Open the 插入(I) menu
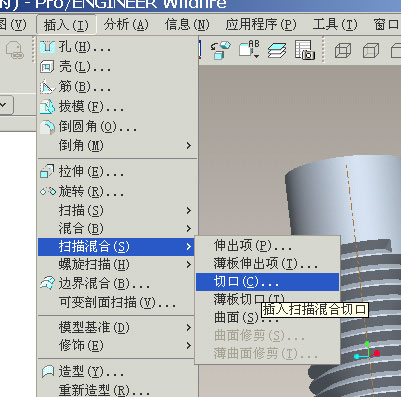Screen dimensions: 401x397 66,25
